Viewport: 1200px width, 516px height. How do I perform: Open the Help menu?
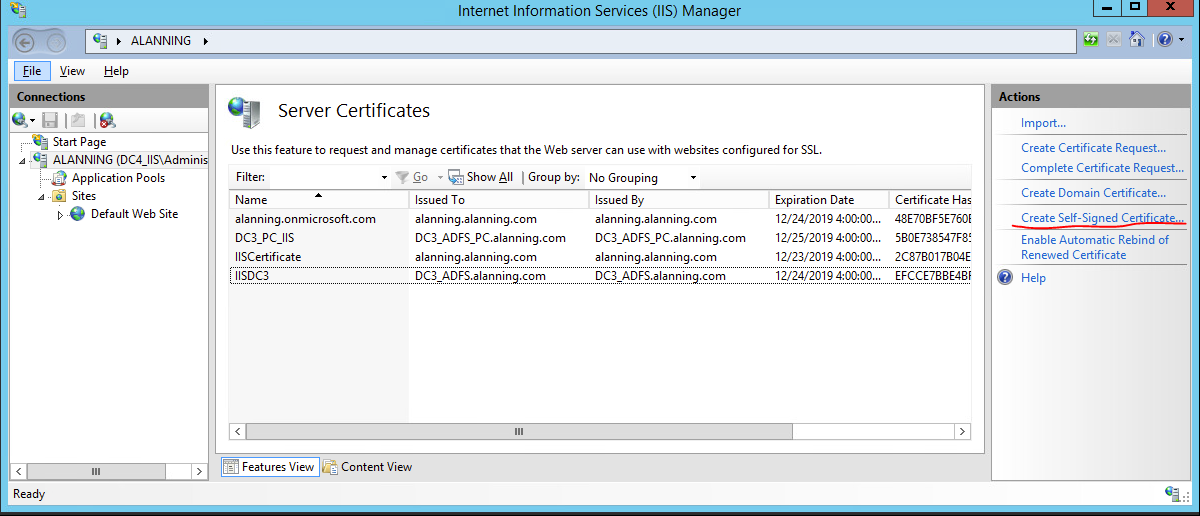coord(116,71)
